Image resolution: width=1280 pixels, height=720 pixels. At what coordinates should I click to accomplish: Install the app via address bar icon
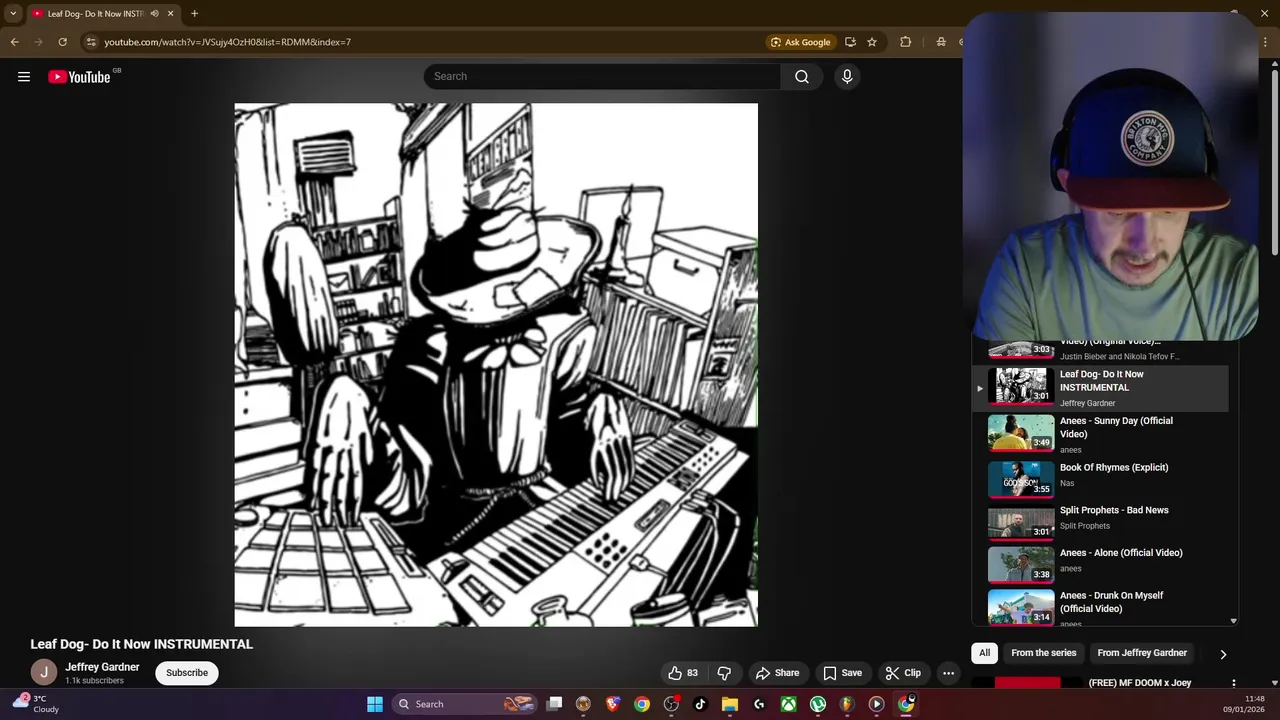(850, 42)
